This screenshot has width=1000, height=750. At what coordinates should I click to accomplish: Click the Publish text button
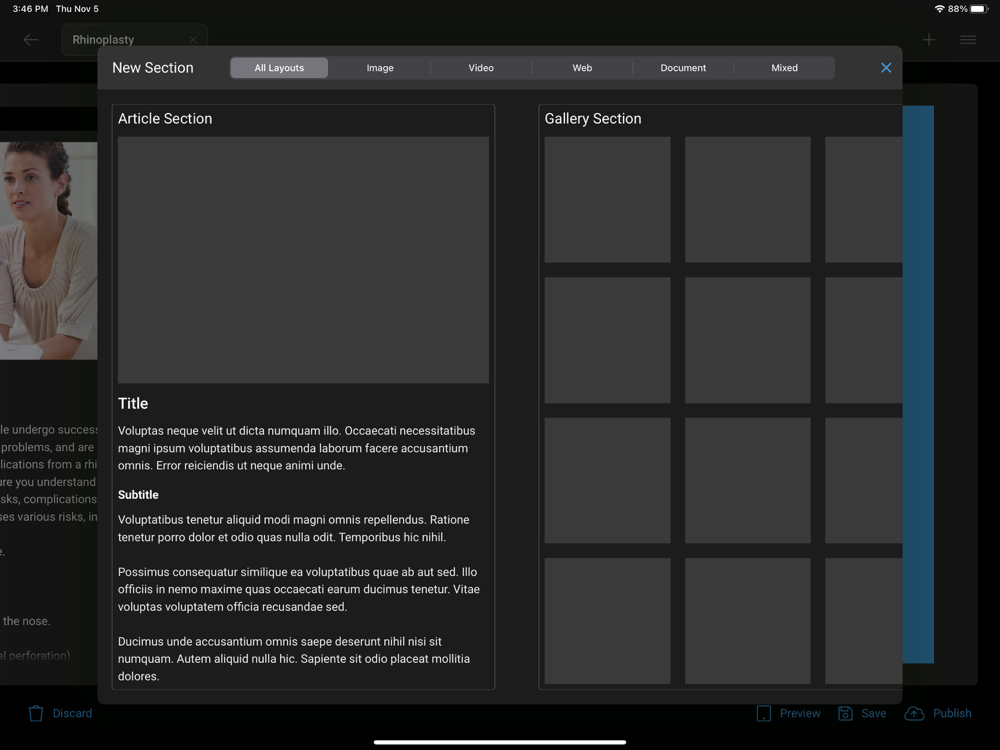pyautogui.click(x=952, y=713)
